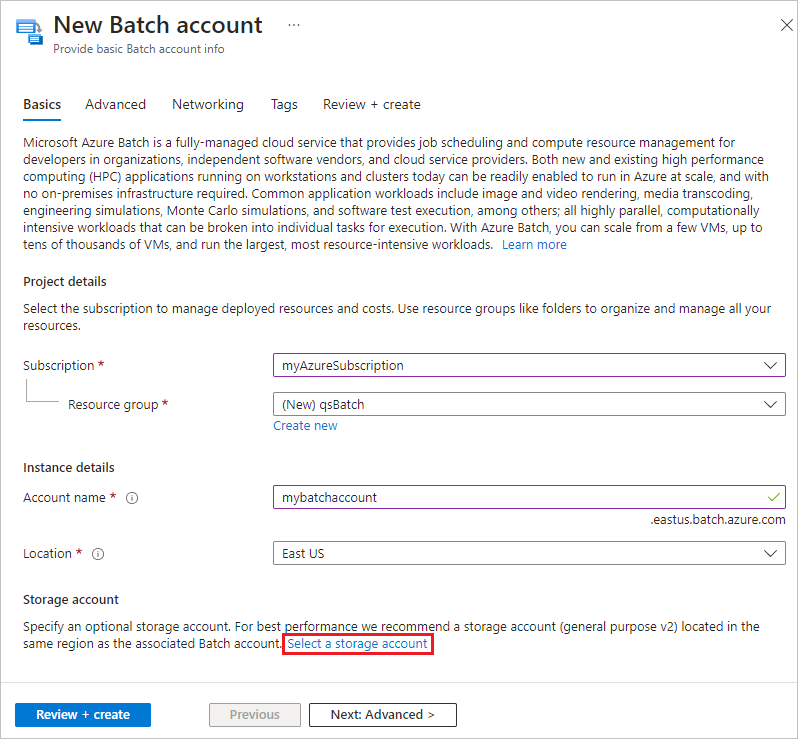Click the Batch account icon in header
The width and height of the screenshot is (798, 739).
(x=28, y=31)
